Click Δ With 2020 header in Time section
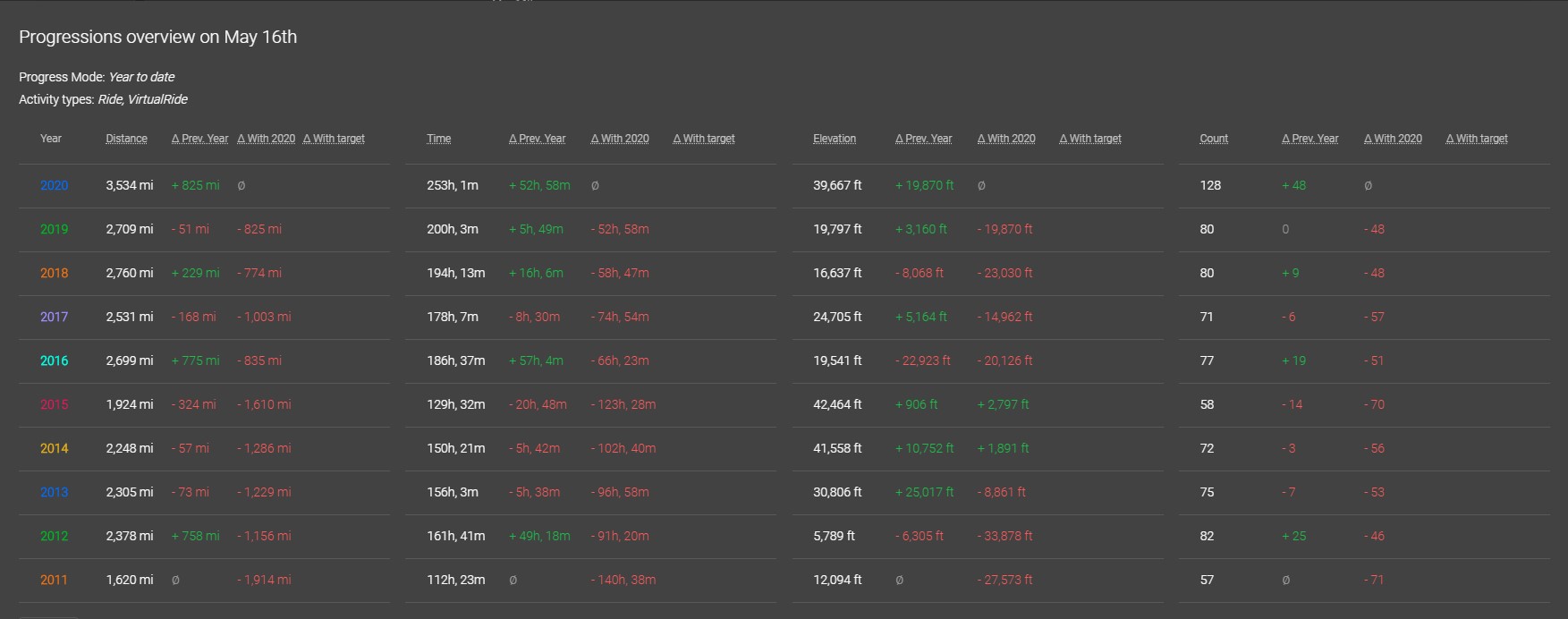Image resolution: width=1568 pixels, height=619 pixels. (620, 139)
